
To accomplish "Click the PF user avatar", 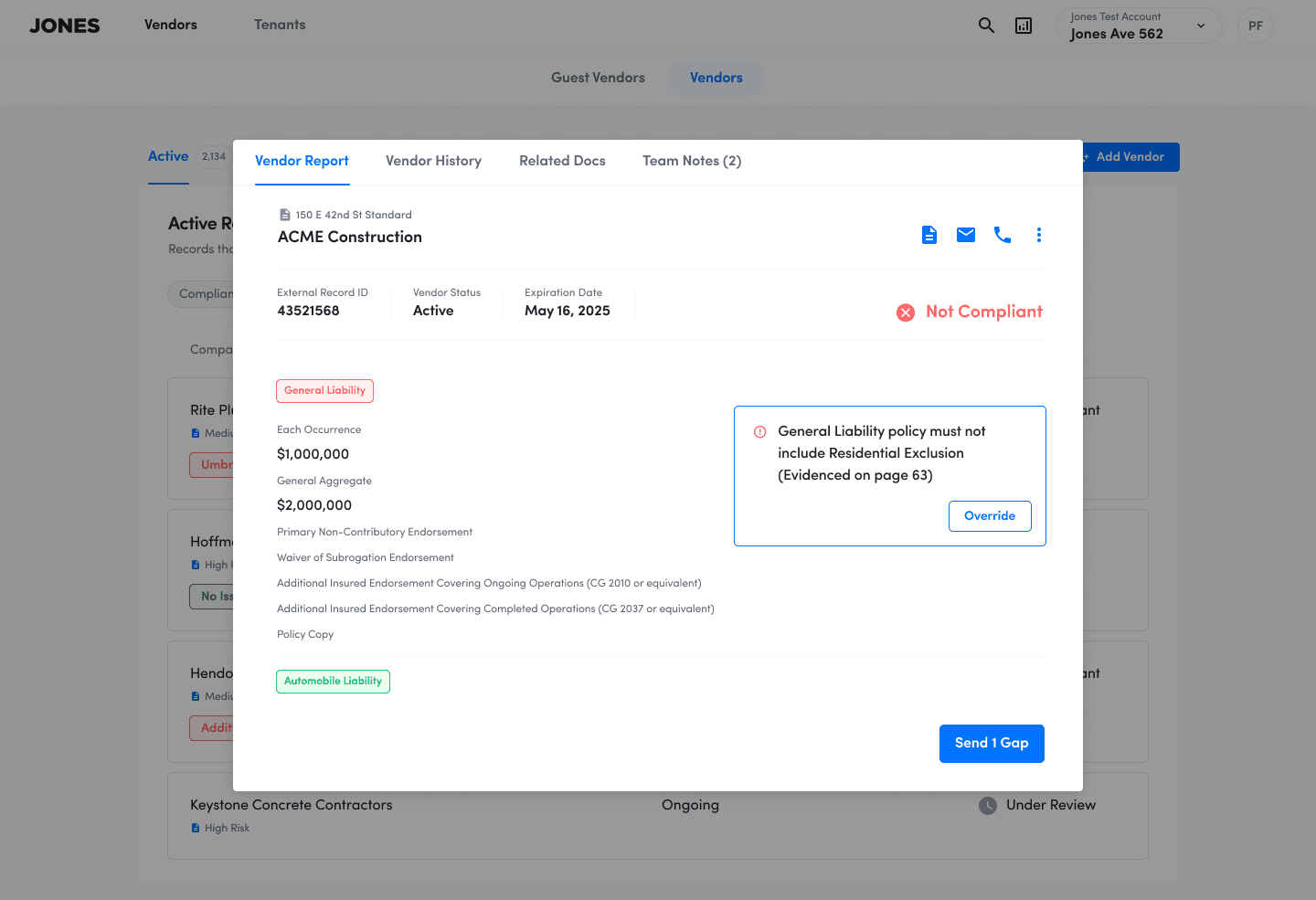I will click(1255, 26).
